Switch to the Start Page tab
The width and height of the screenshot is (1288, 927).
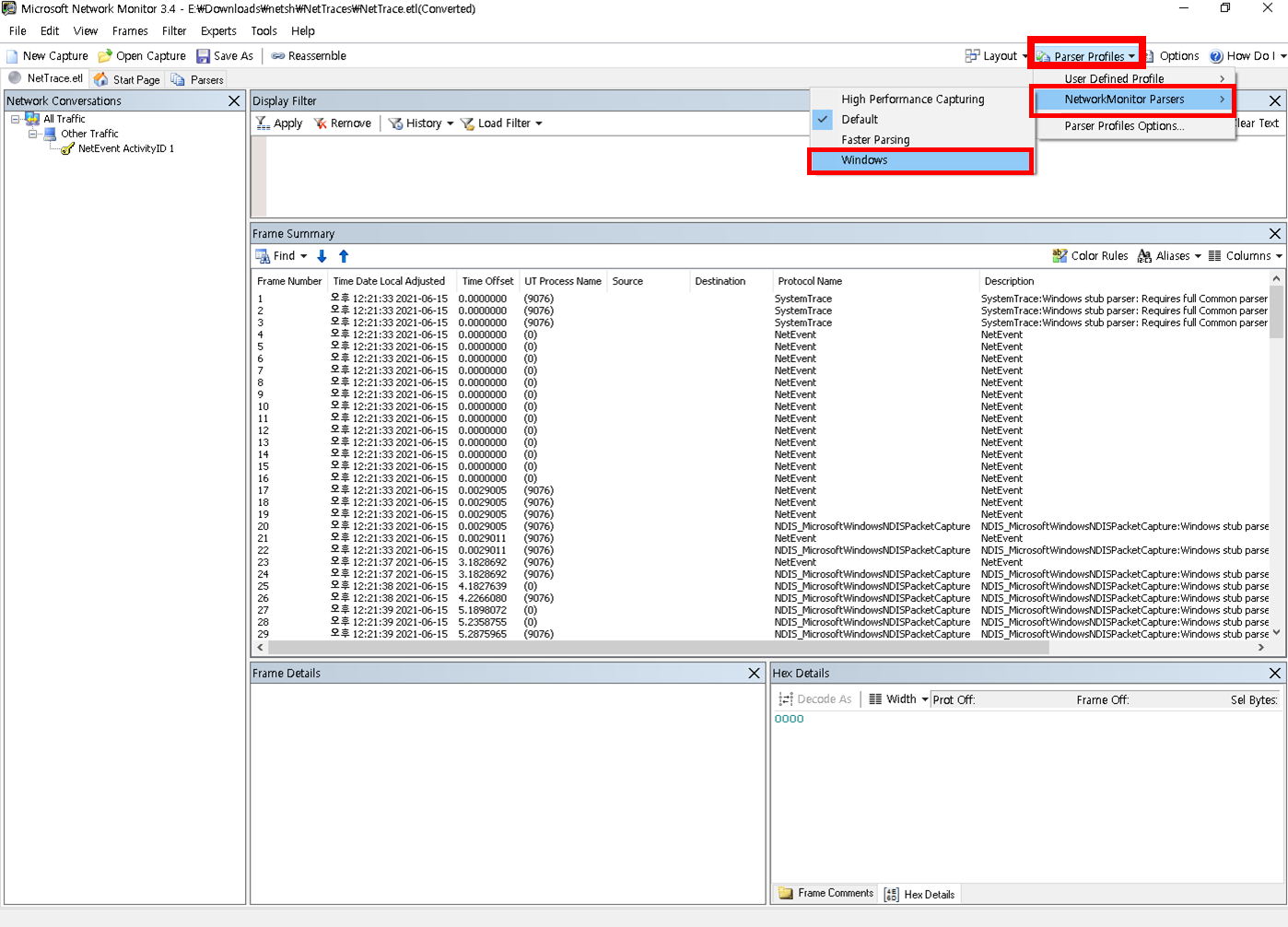pos(127,80)
